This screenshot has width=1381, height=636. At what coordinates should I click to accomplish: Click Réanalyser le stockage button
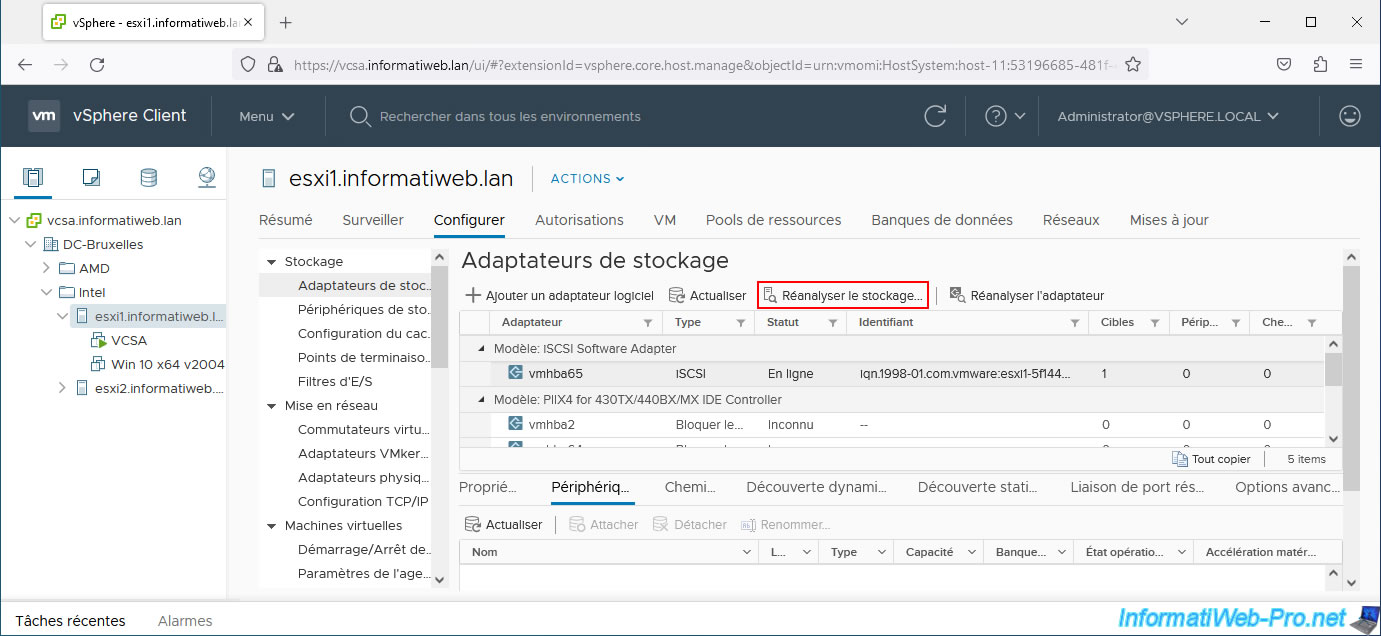coord(843,295)
